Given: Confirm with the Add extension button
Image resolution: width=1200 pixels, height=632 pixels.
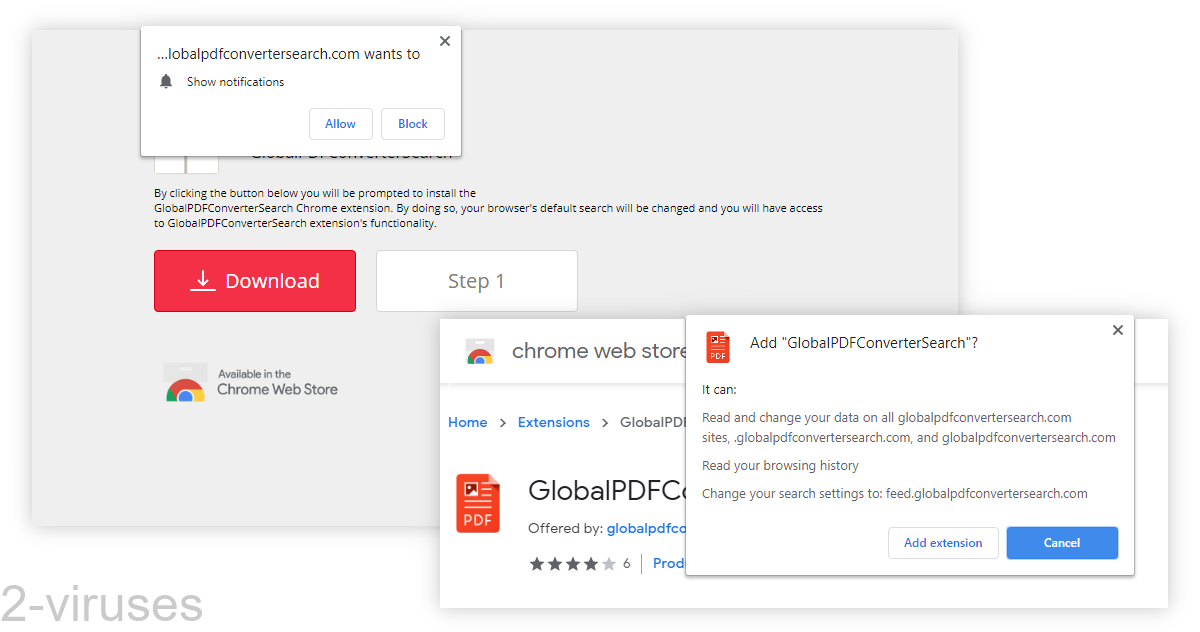Looking at the screenshot, I should pyautogui.click(x=943, y=542).
